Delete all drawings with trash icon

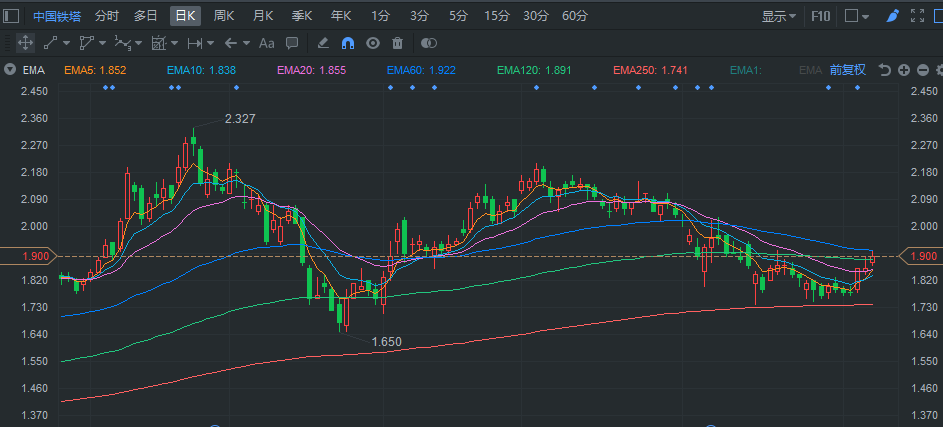(x=398, y=43)
